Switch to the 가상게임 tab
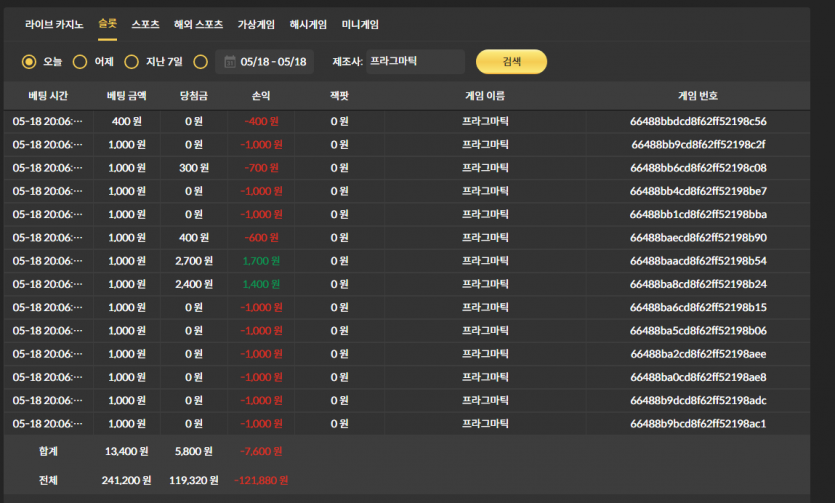Viewport: 835px width, 503px height. pos(256,24)
